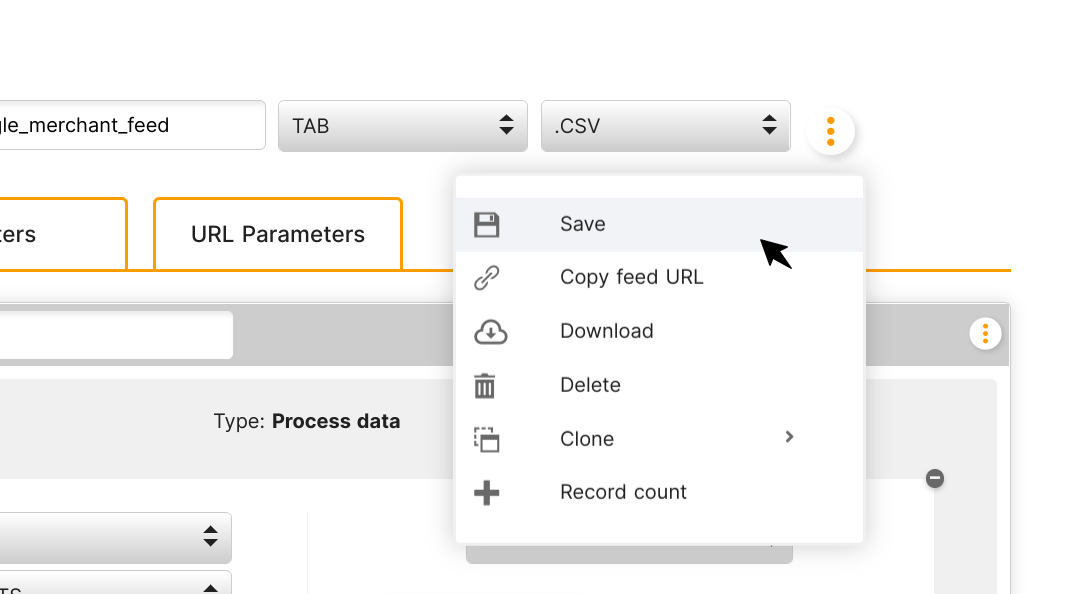Switch to the URL Parameters tab
Image resolution: width=1081 pixels, height=594 pixels.
pos(278,234)
